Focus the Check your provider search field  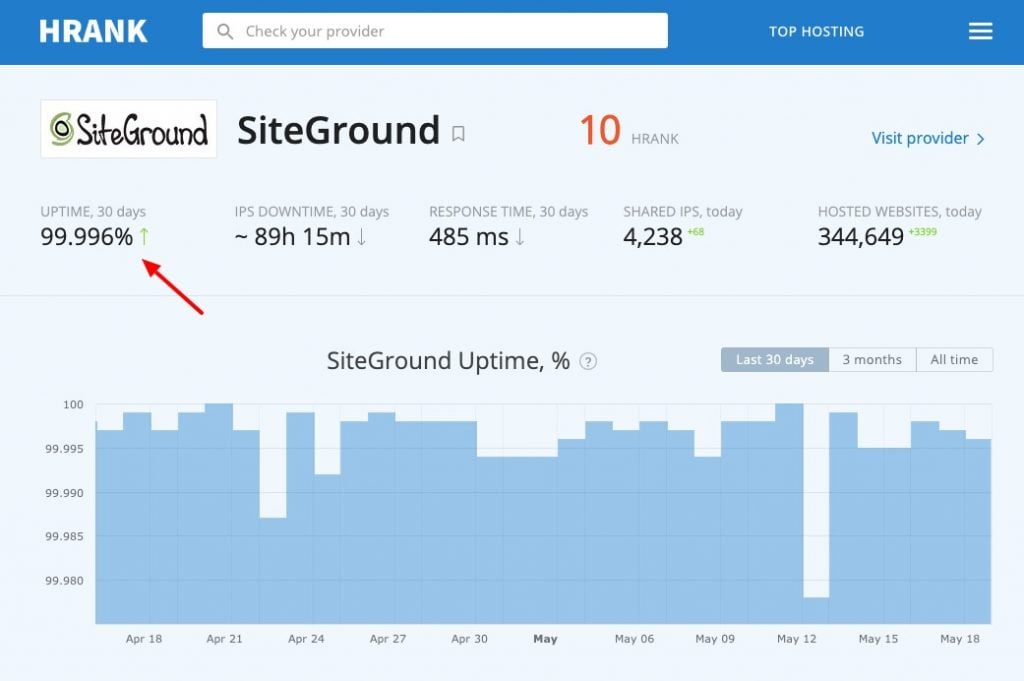(x=435, y=31)
